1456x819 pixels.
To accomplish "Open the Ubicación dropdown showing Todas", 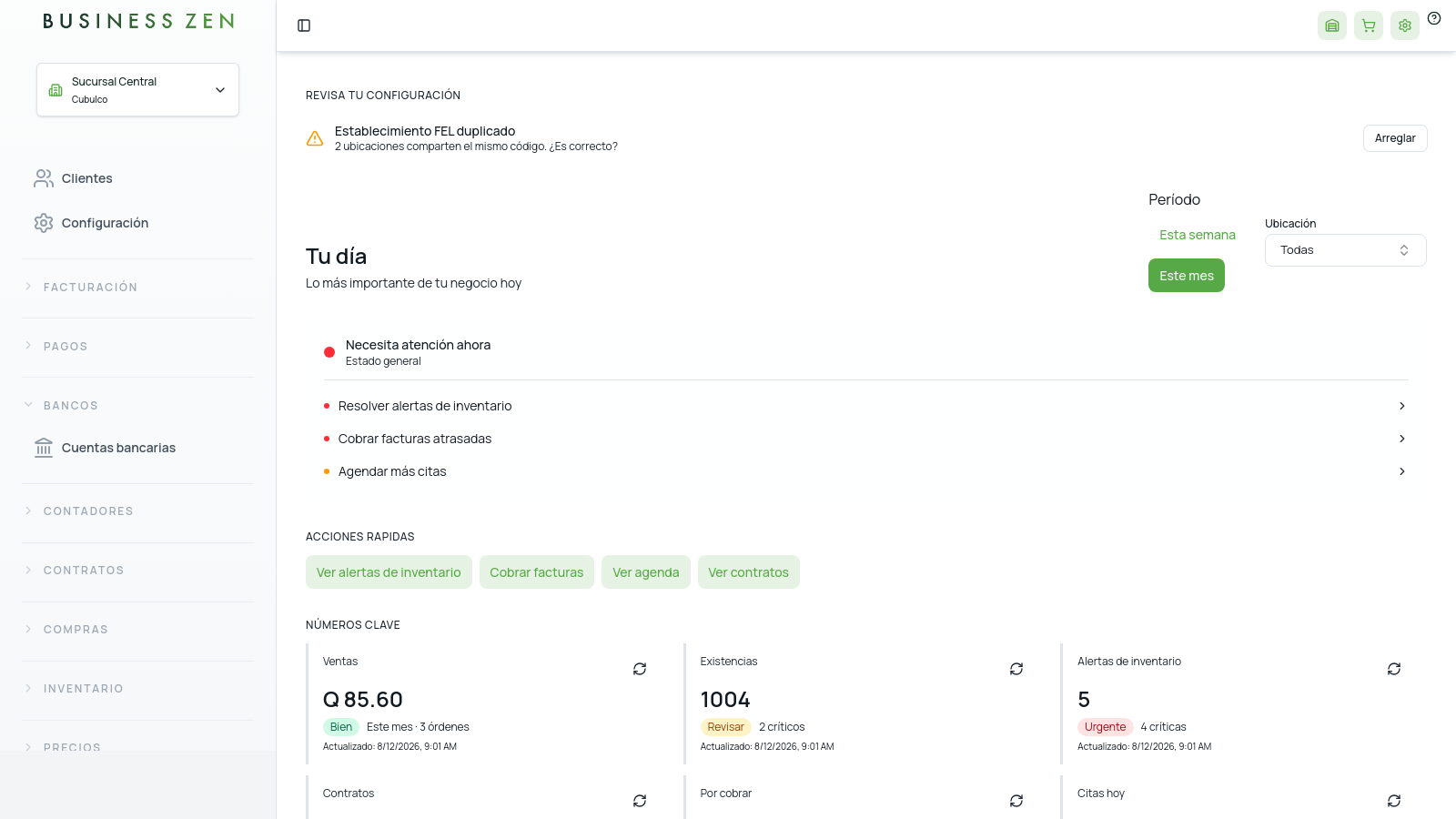I will (1345, 250).
